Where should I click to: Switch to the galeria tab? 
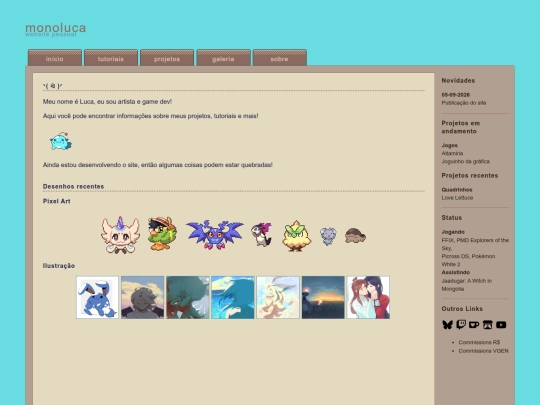point(223,58)
